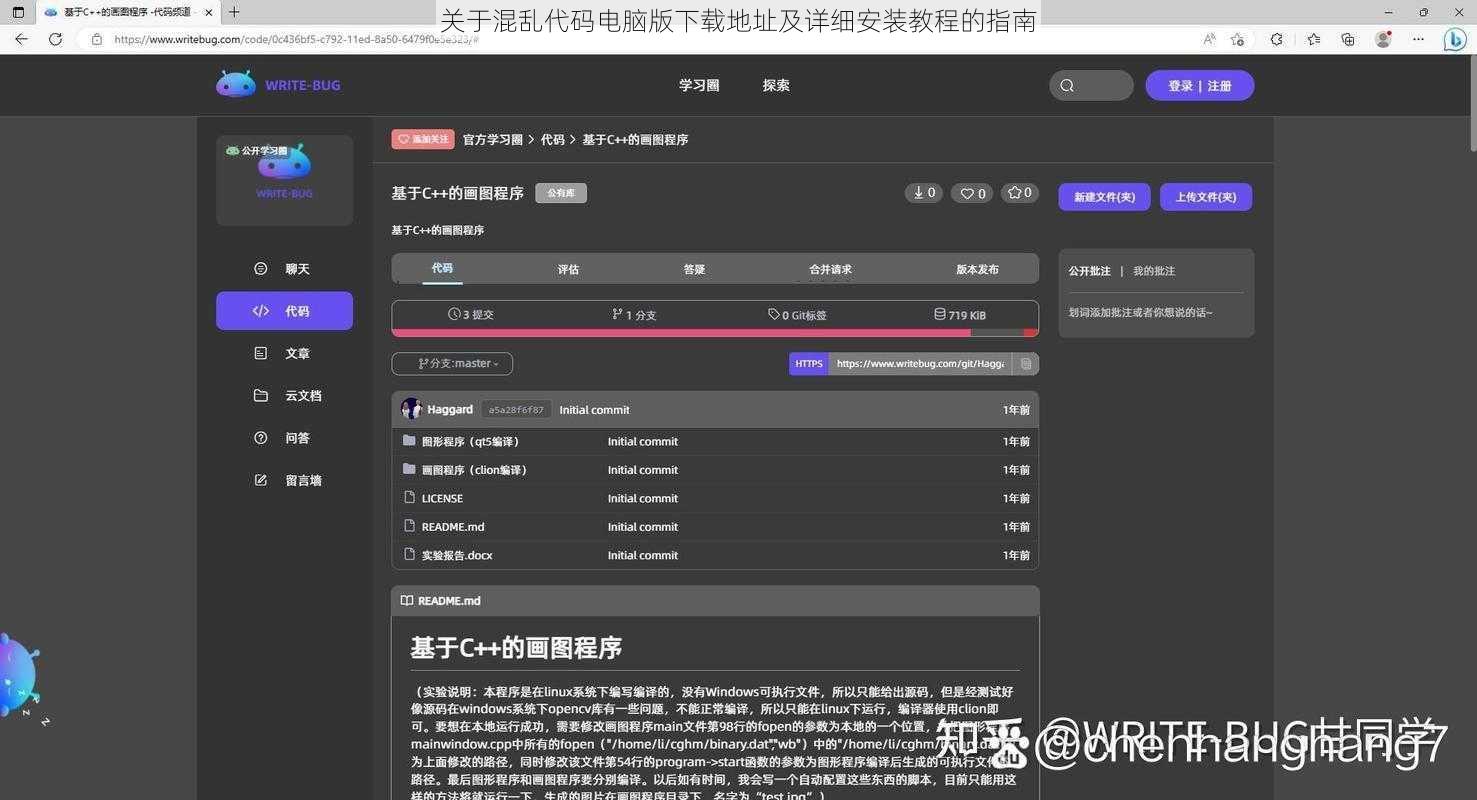
Task: Open a new browser tab
Action: tap(234, 12)
